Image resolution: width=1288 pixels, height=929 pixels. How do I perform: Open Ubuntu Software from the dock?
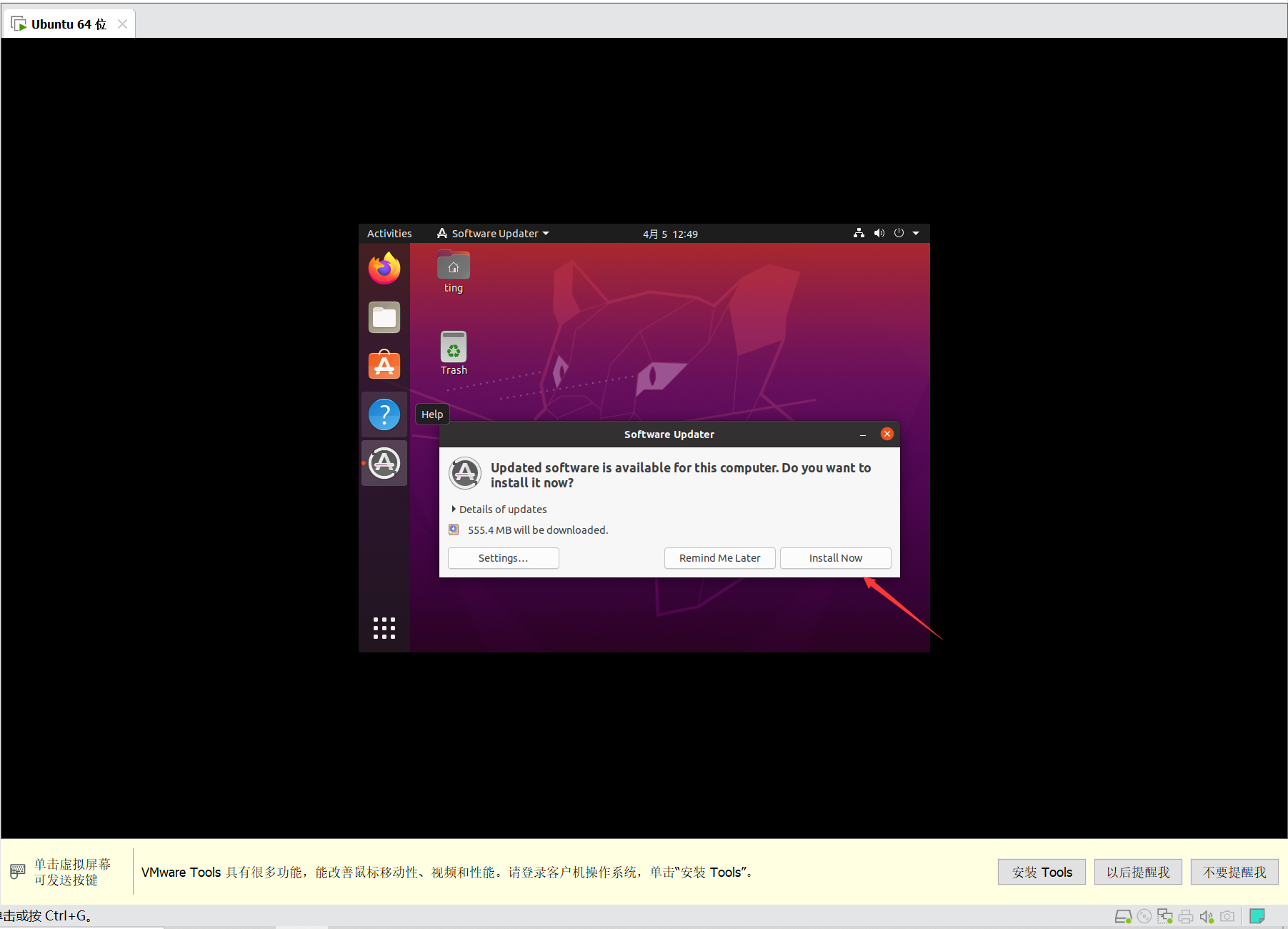click(384, 365)
